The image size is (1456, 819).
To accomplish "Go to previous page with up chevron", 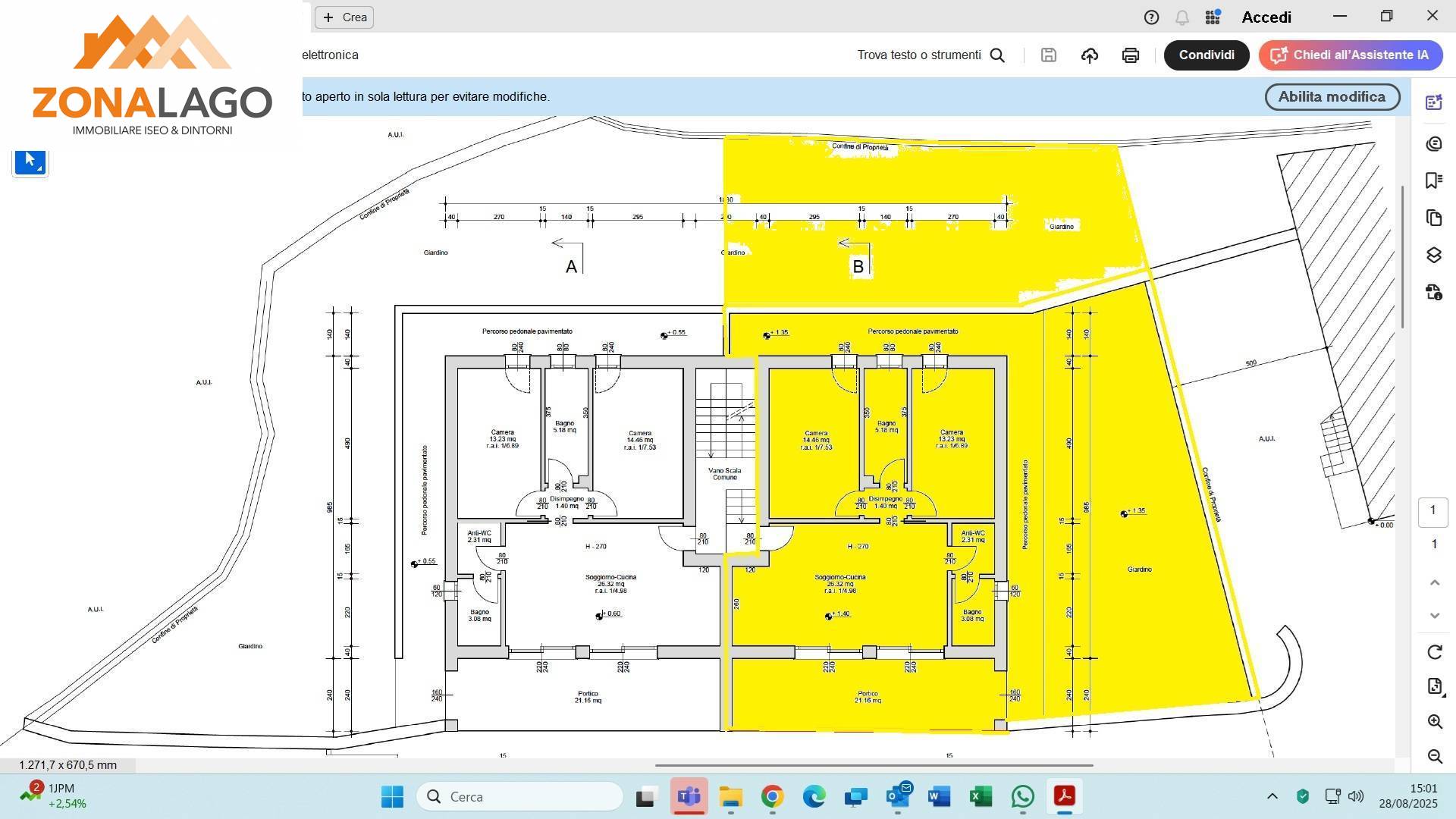I will click(x=1434, y=582).
